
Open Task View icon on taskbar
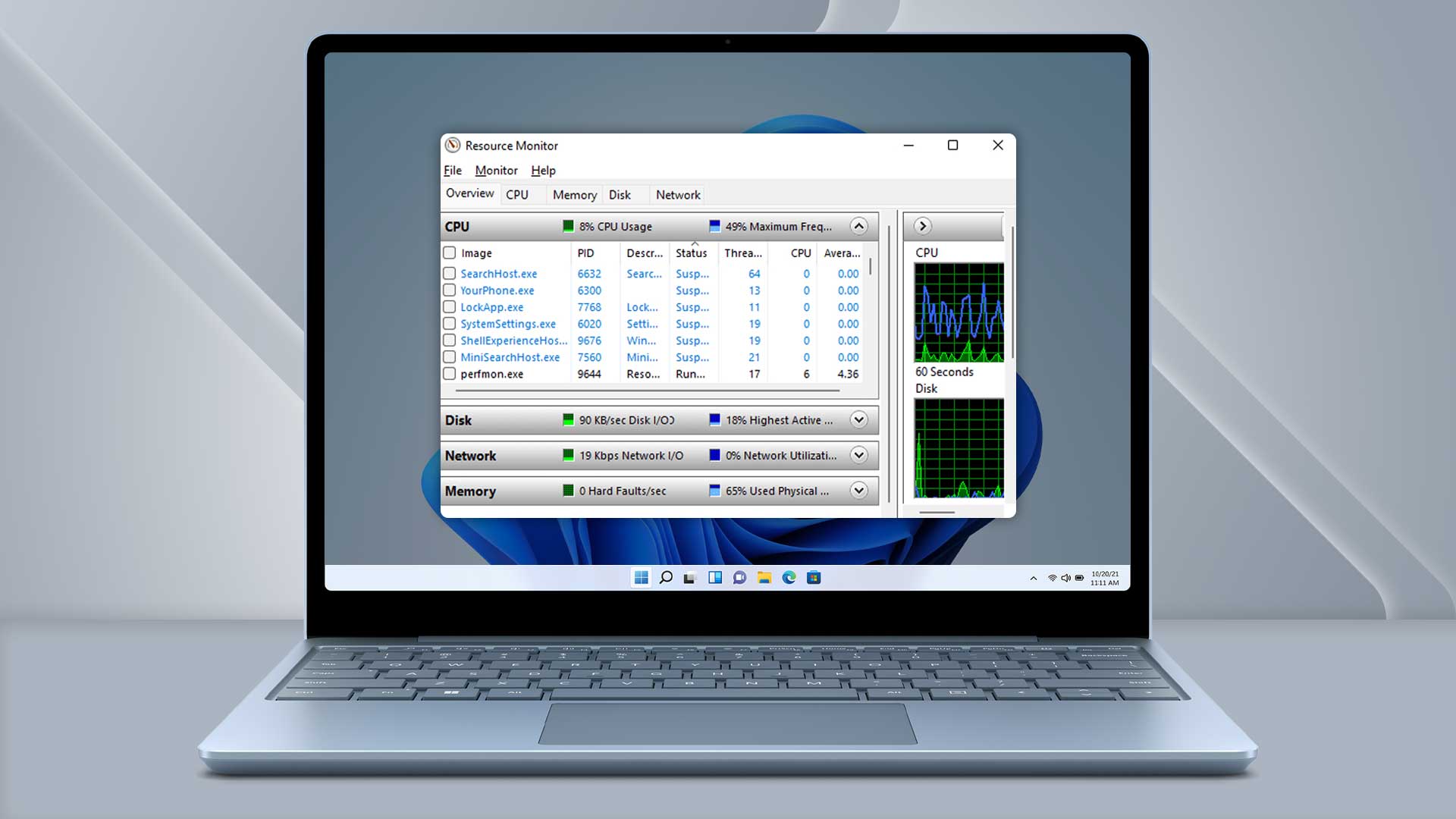(x=690, y=578)
